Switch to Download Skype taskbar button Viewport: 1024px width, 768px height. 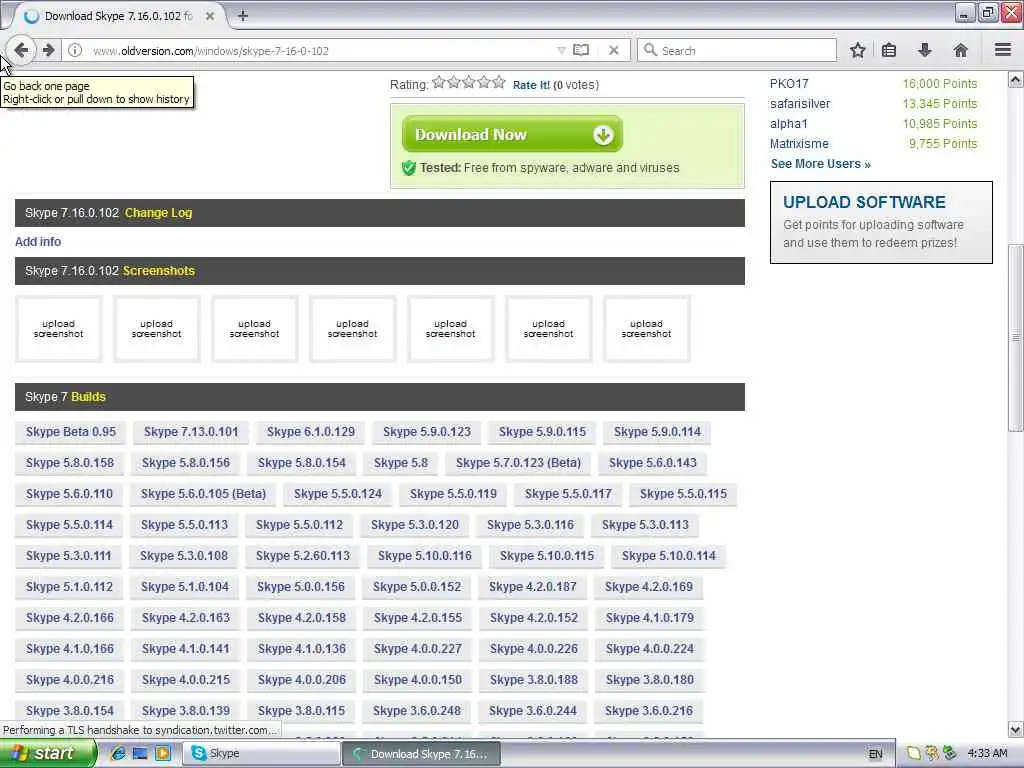[421, 754]
